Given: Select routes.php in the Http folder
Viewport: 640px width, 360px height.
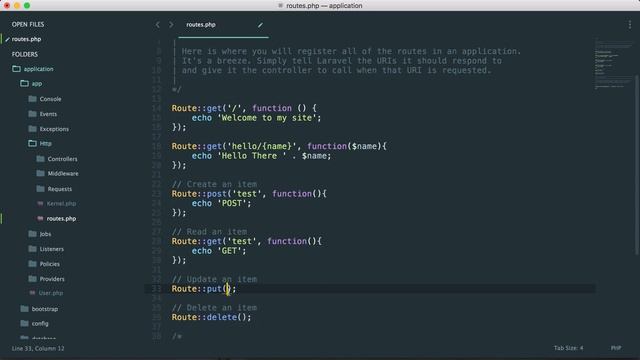Looking at the screenshot, I should (x=61, y=219).
